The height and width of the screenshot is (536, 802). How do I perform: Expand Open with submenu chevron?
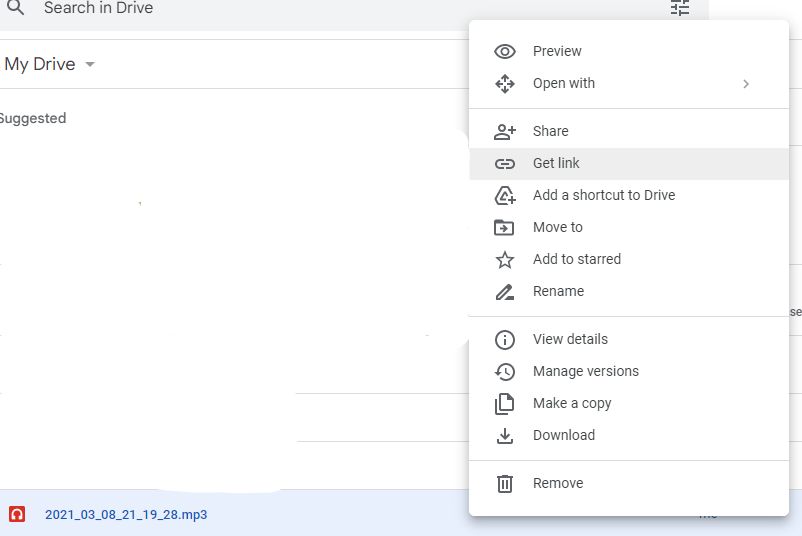pos(746,84)
